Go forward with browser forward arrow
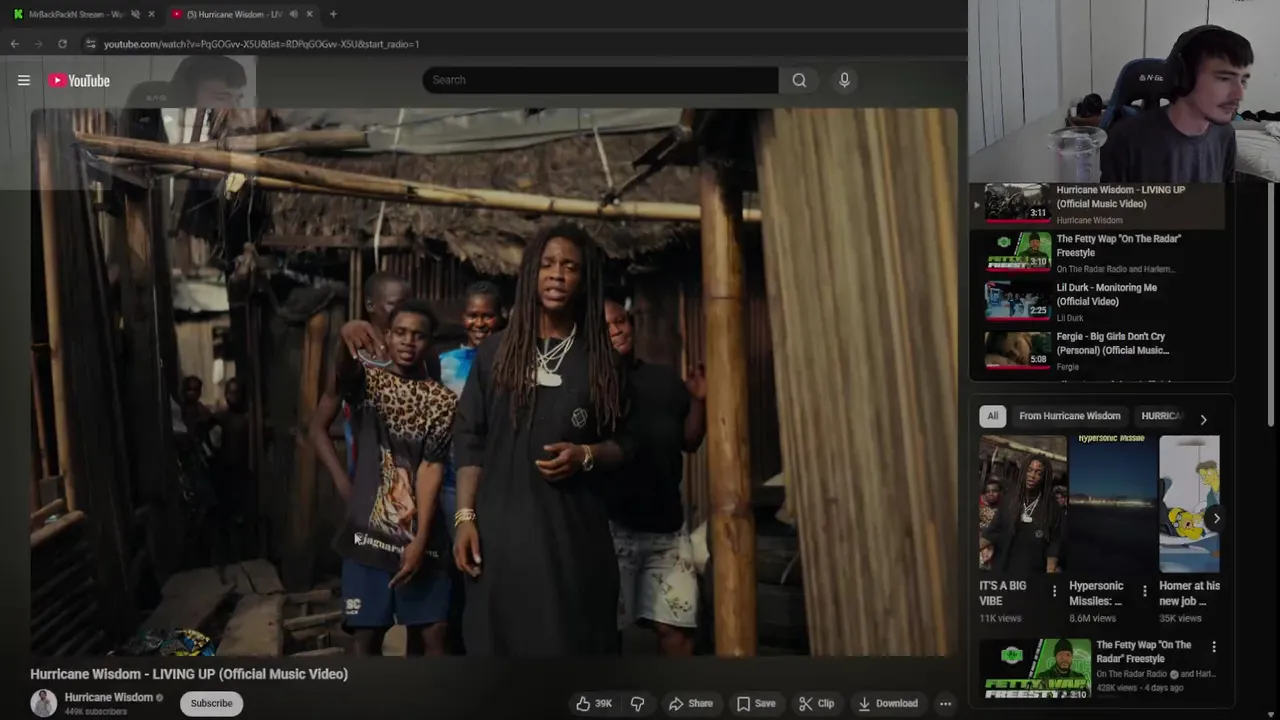 (38, 44)
